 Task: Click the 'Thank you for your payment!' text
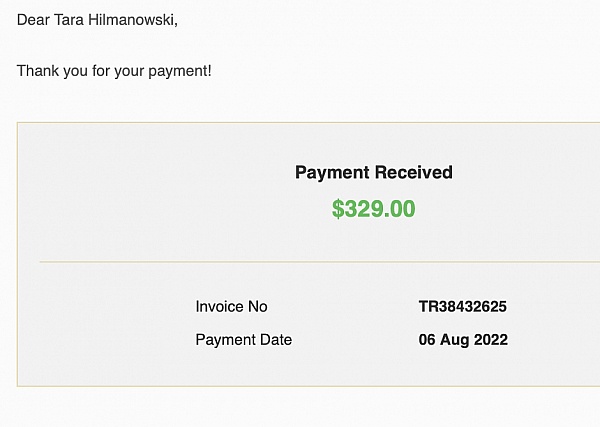tap(114, 71)
